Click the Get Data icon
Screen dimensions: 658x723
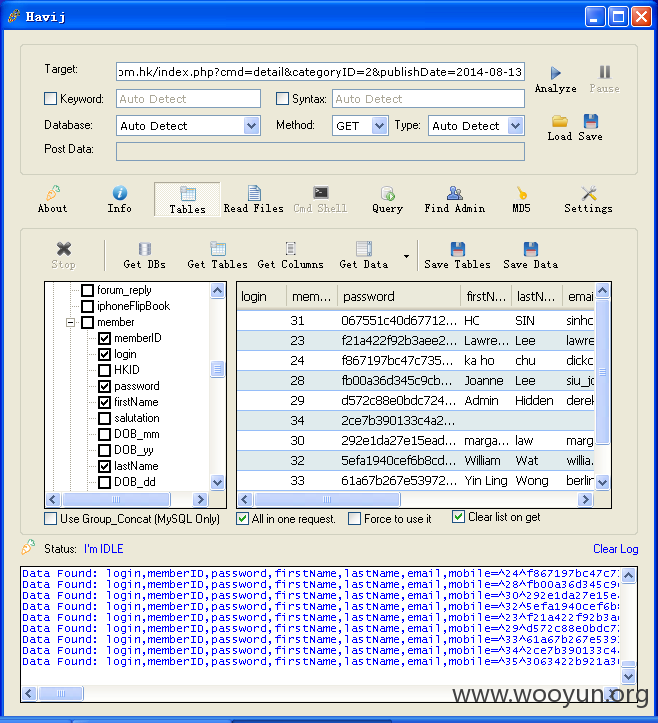click(x=364, y=249)
